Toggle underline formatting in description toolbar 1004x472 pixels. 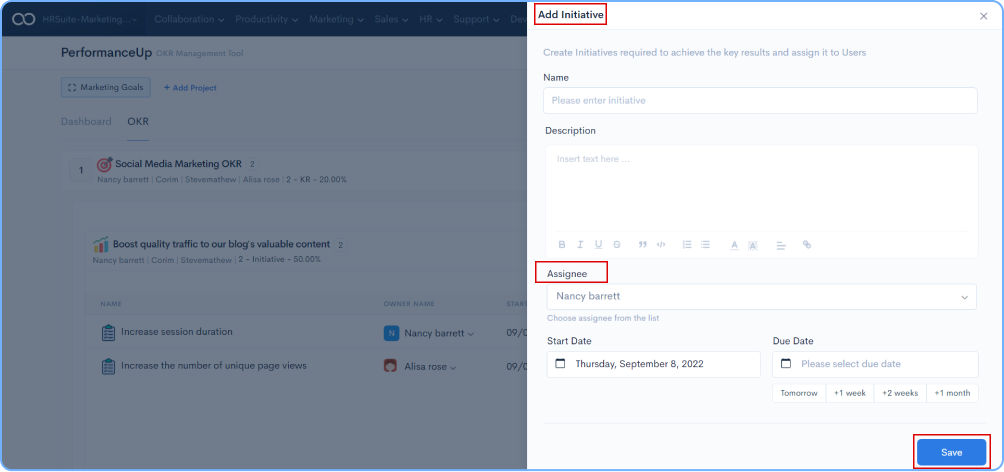598,244
